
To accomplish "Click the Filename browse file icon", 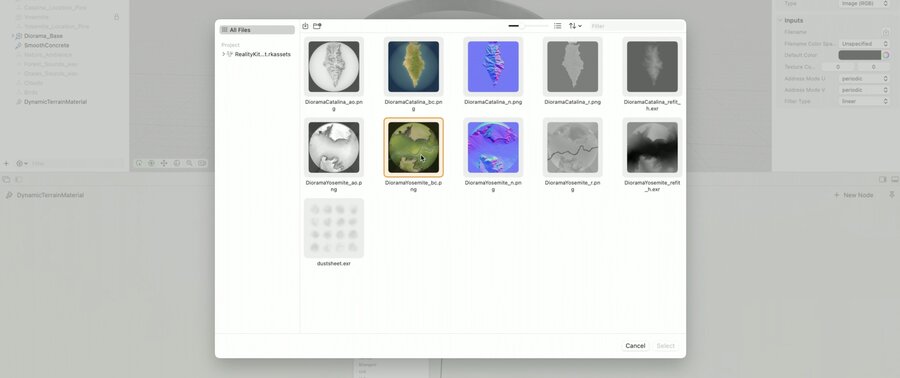I will [x=886, y=32].
